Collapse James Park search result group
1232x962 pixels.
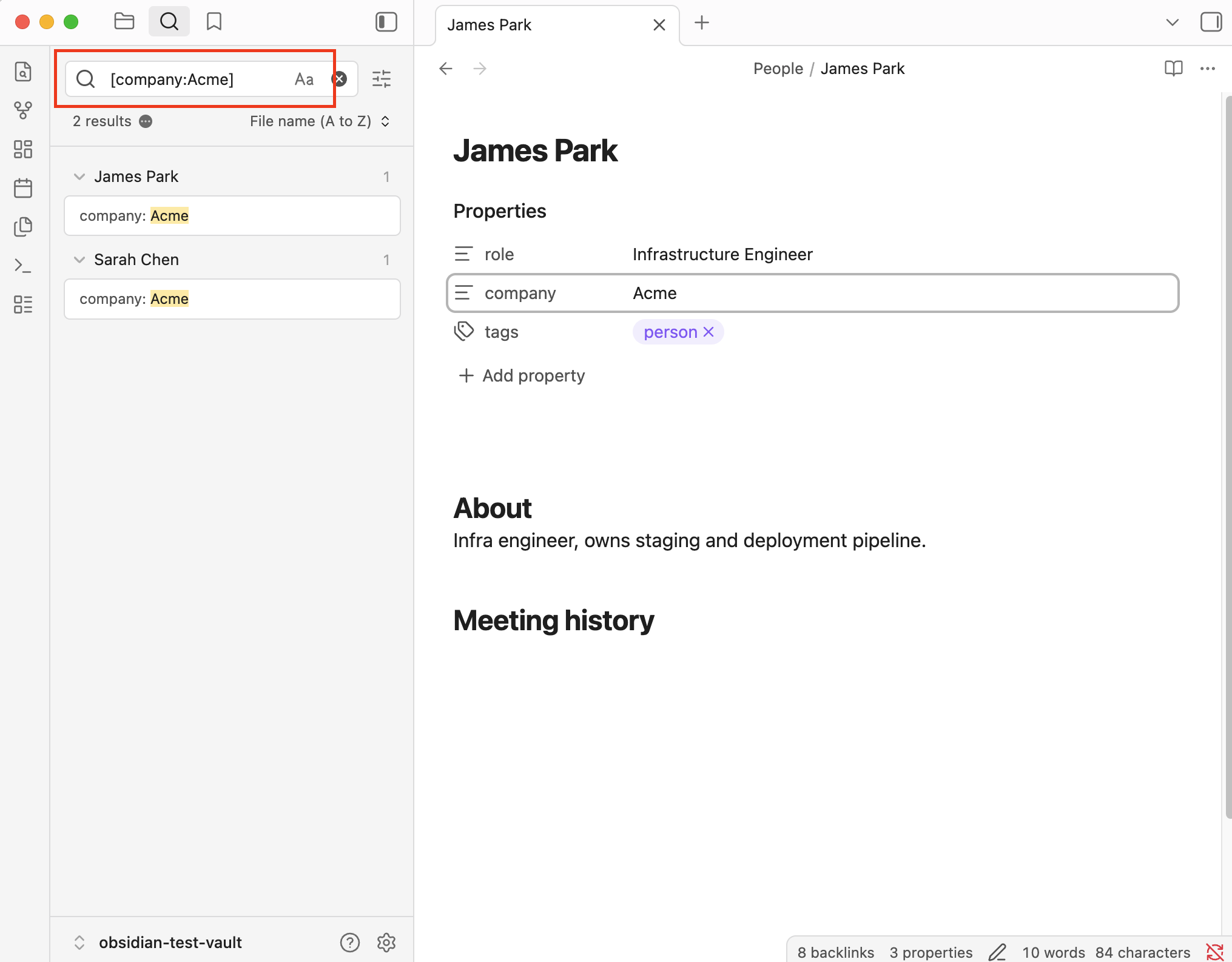tap(79, 177)
